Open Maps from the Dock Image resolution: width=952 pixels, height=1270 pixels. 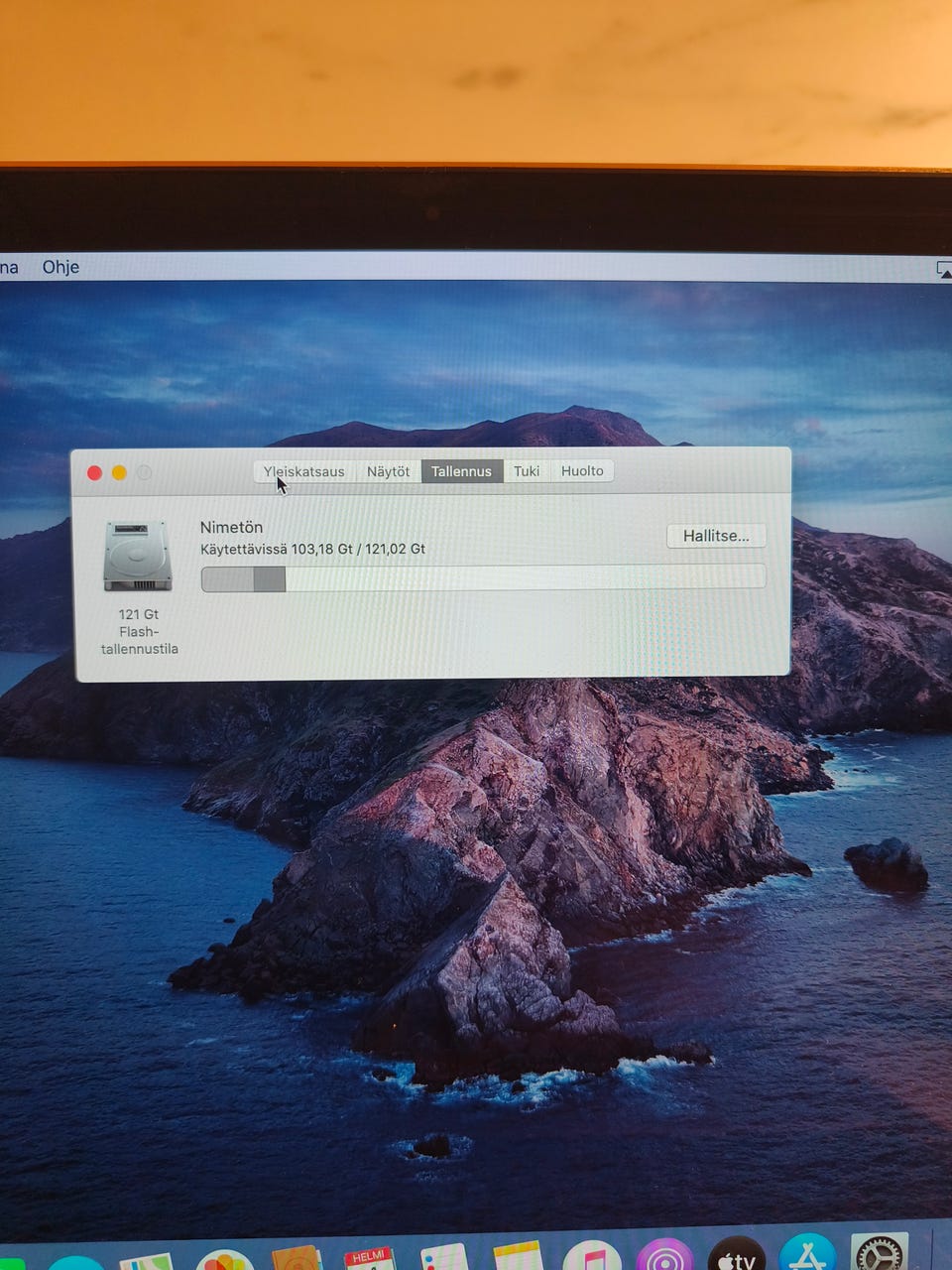tap(146, 1260)
